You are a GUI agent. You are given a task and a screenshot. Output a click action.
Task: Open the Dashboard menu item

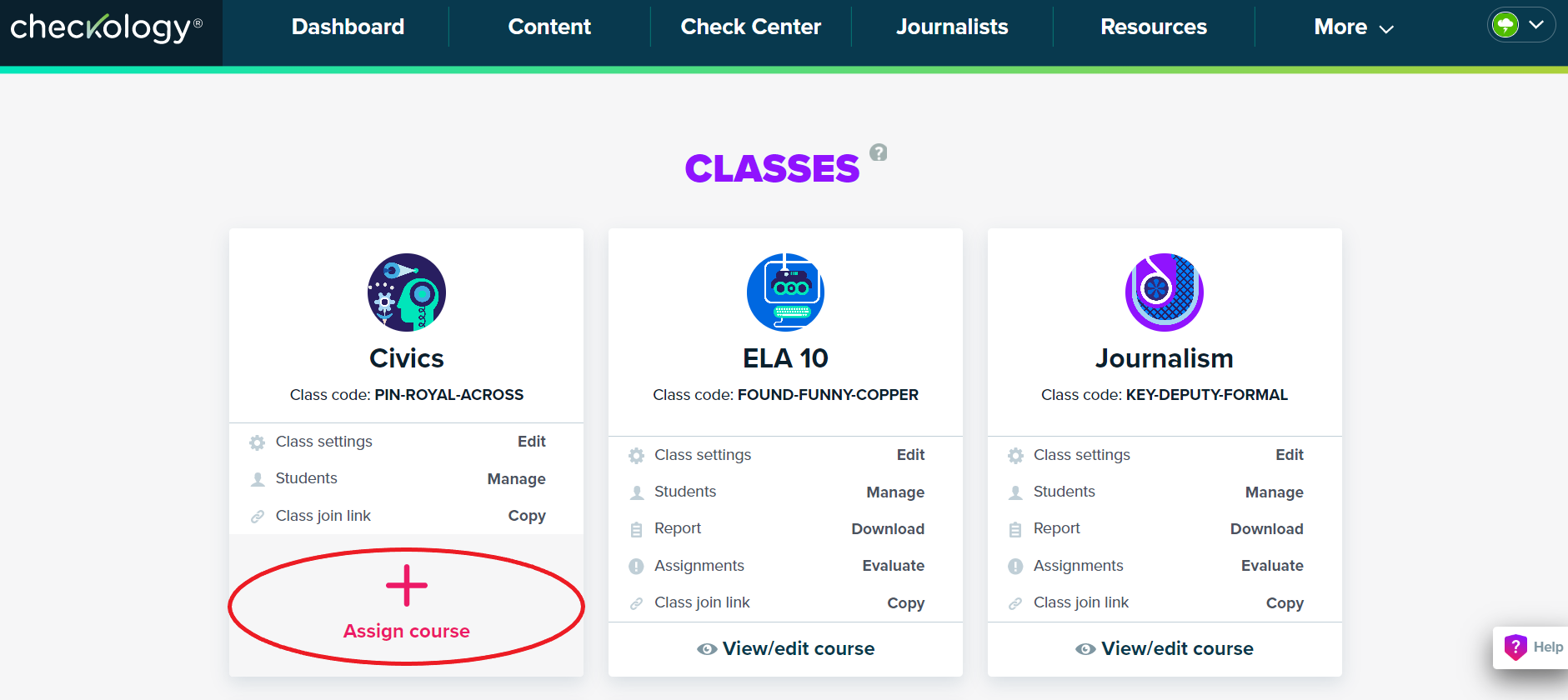point(348,27)
